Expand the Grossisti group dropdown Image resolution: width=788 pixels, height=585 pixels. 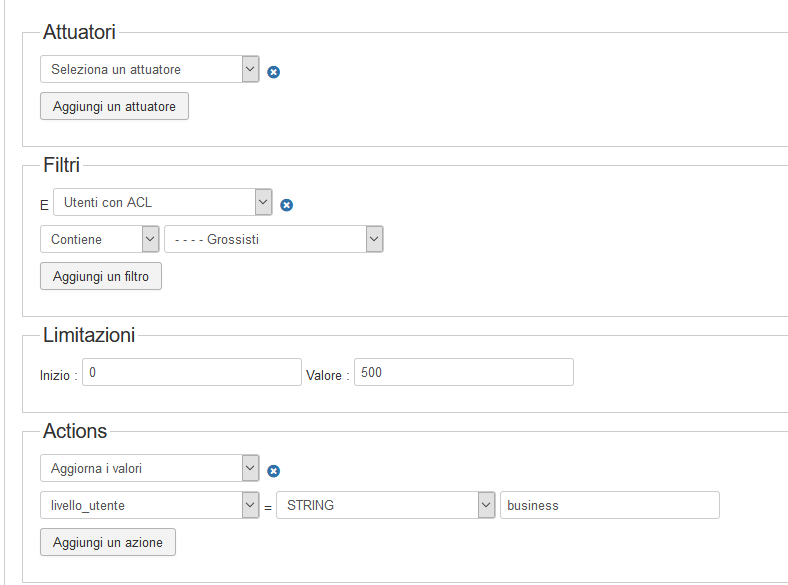click(274, 239)
